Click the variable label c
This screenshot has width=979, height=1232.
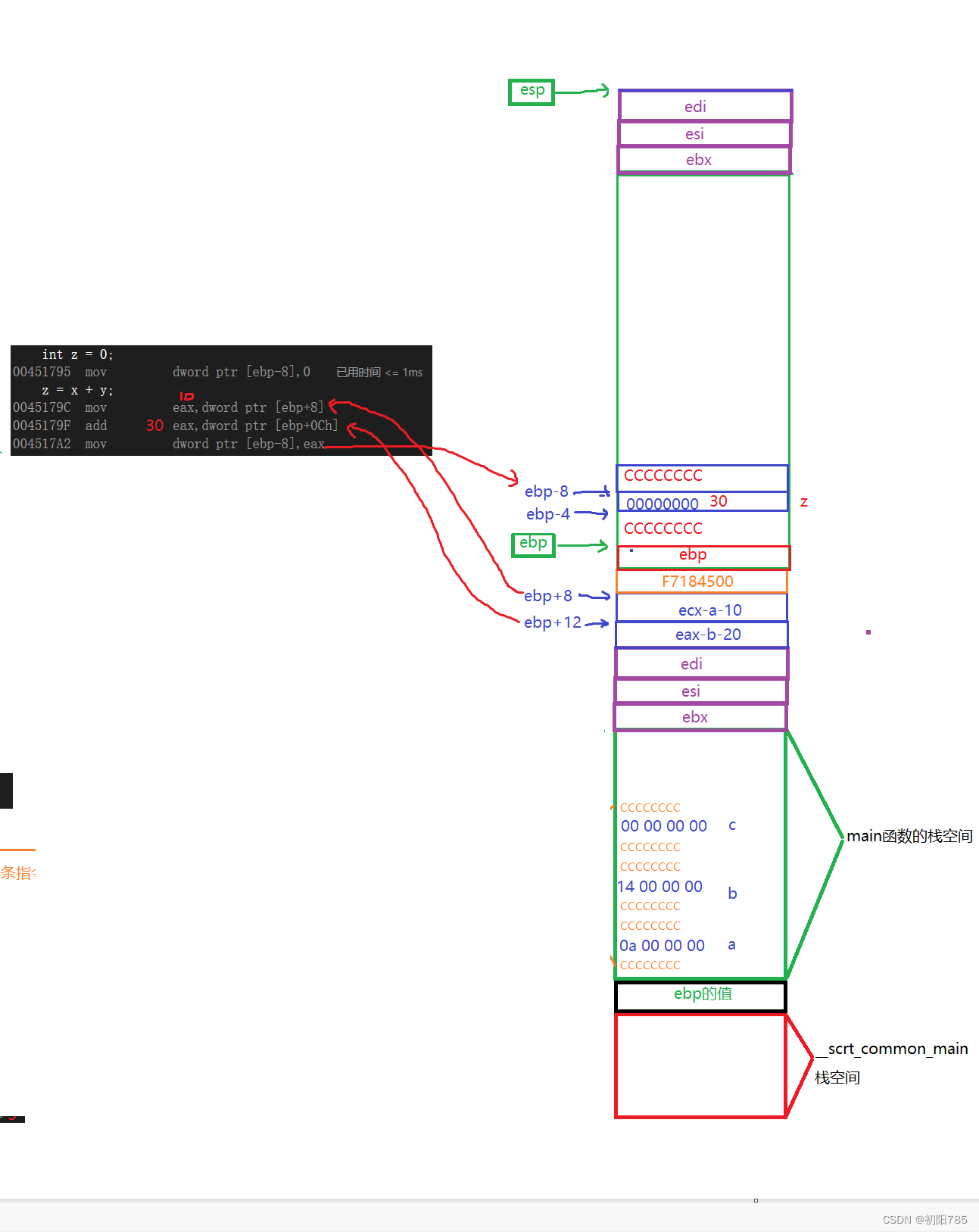(732, 825)
